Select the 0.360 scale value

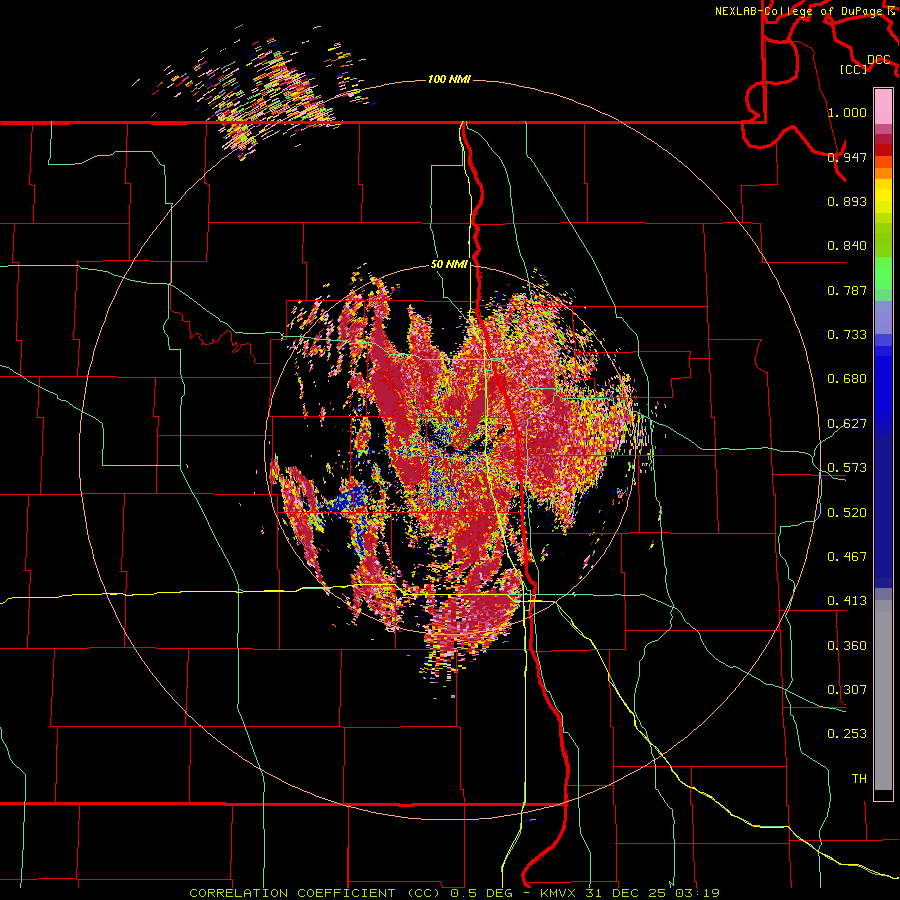pos(847,646)
